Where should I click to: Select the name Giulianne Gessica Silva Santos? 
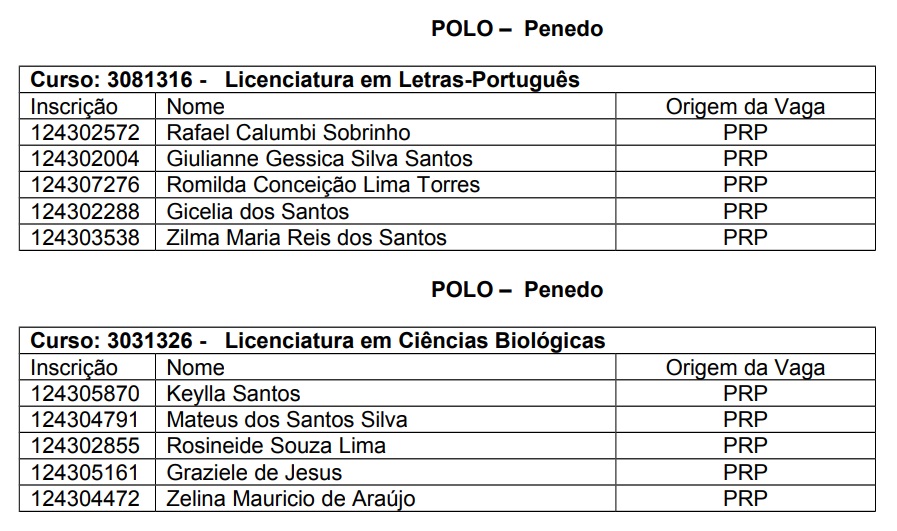coord(319,159)
